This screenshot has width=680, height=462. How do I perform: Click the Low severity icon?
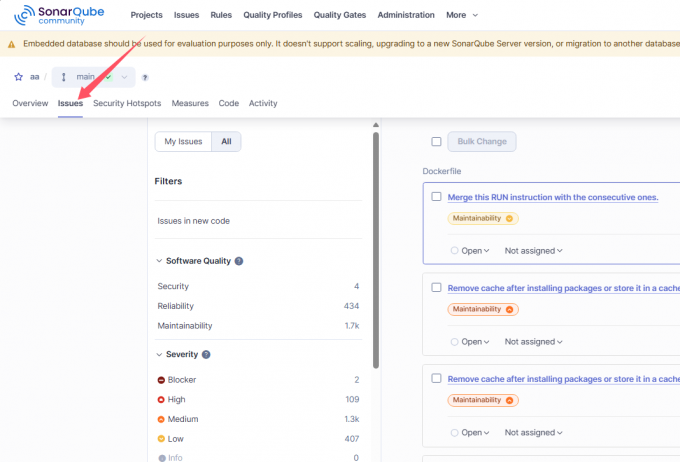pyautogui.click(x=161, y=439)
